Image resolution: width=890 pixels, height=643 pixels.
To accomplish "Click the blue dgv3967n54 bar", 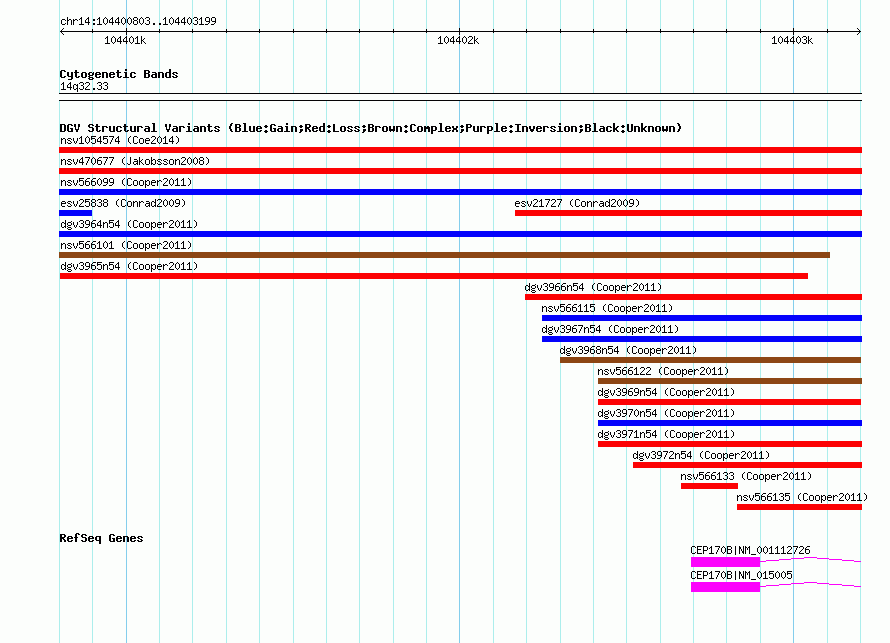I will point(702,339).
